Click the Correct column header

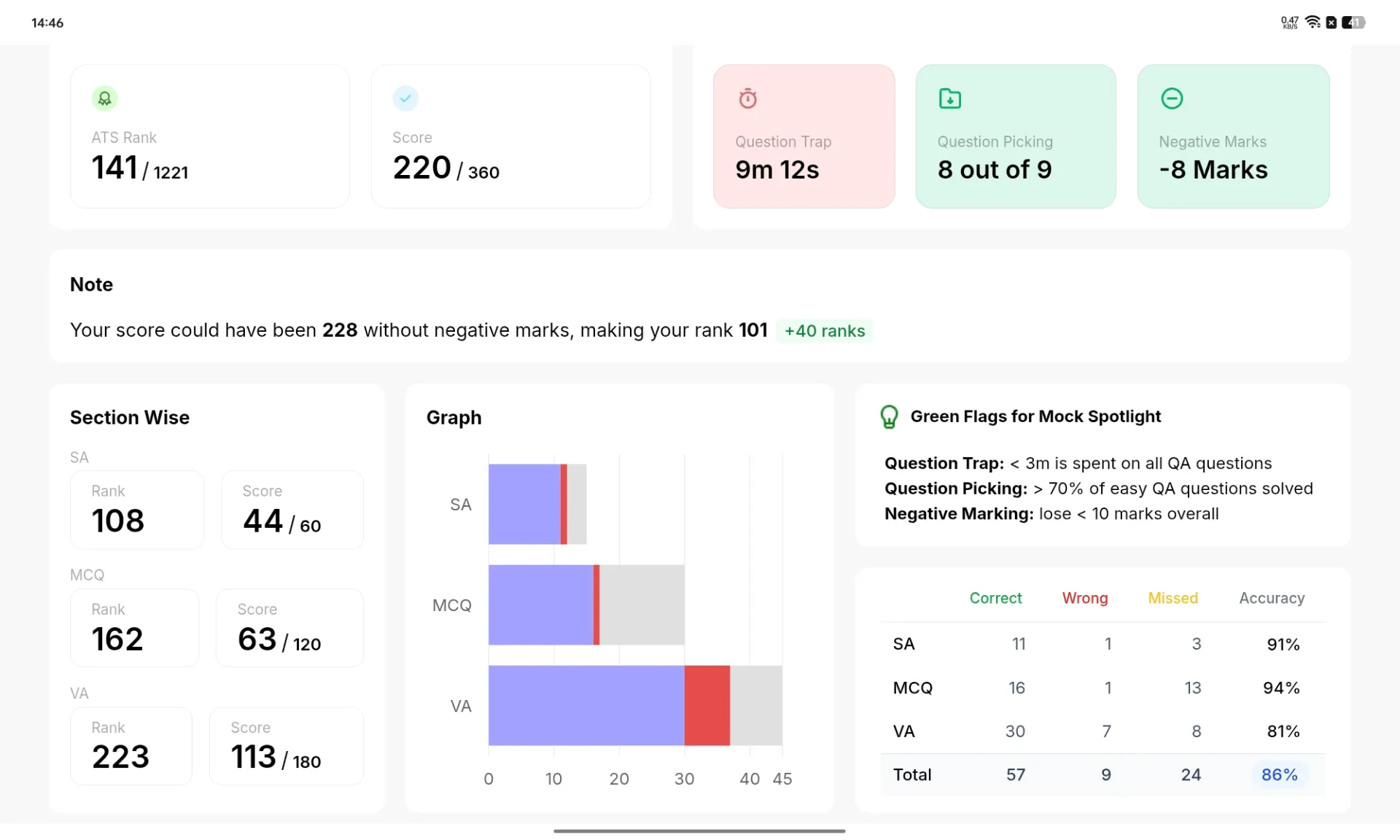tap(995, 598)
